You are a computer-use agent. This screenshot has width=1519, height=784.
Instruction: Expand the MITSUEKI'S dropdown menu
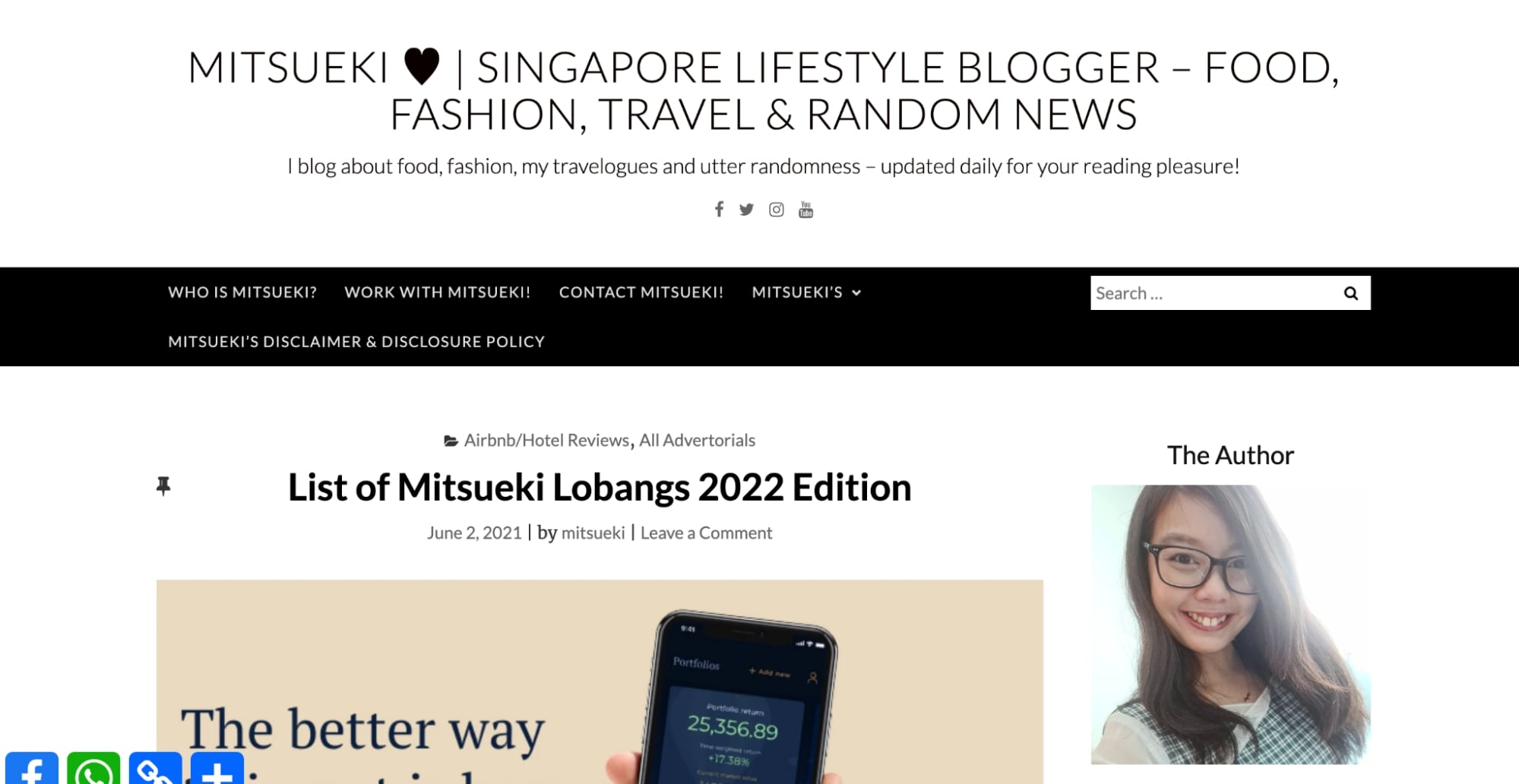click(806, 292)
